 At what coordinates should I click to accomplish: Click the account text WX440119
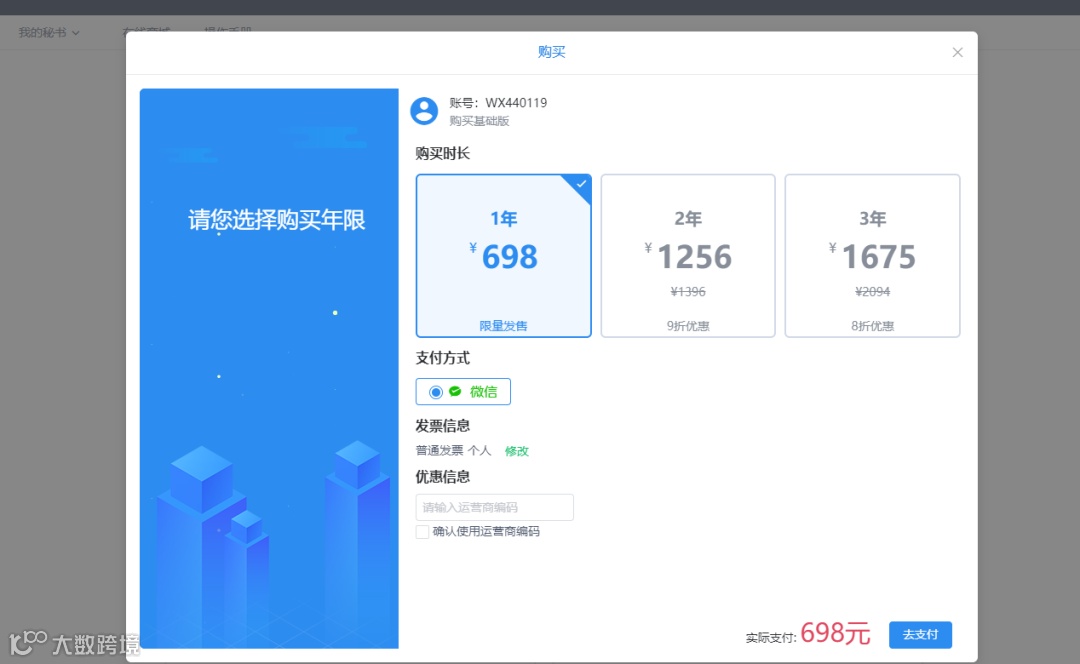click(516, 103)
